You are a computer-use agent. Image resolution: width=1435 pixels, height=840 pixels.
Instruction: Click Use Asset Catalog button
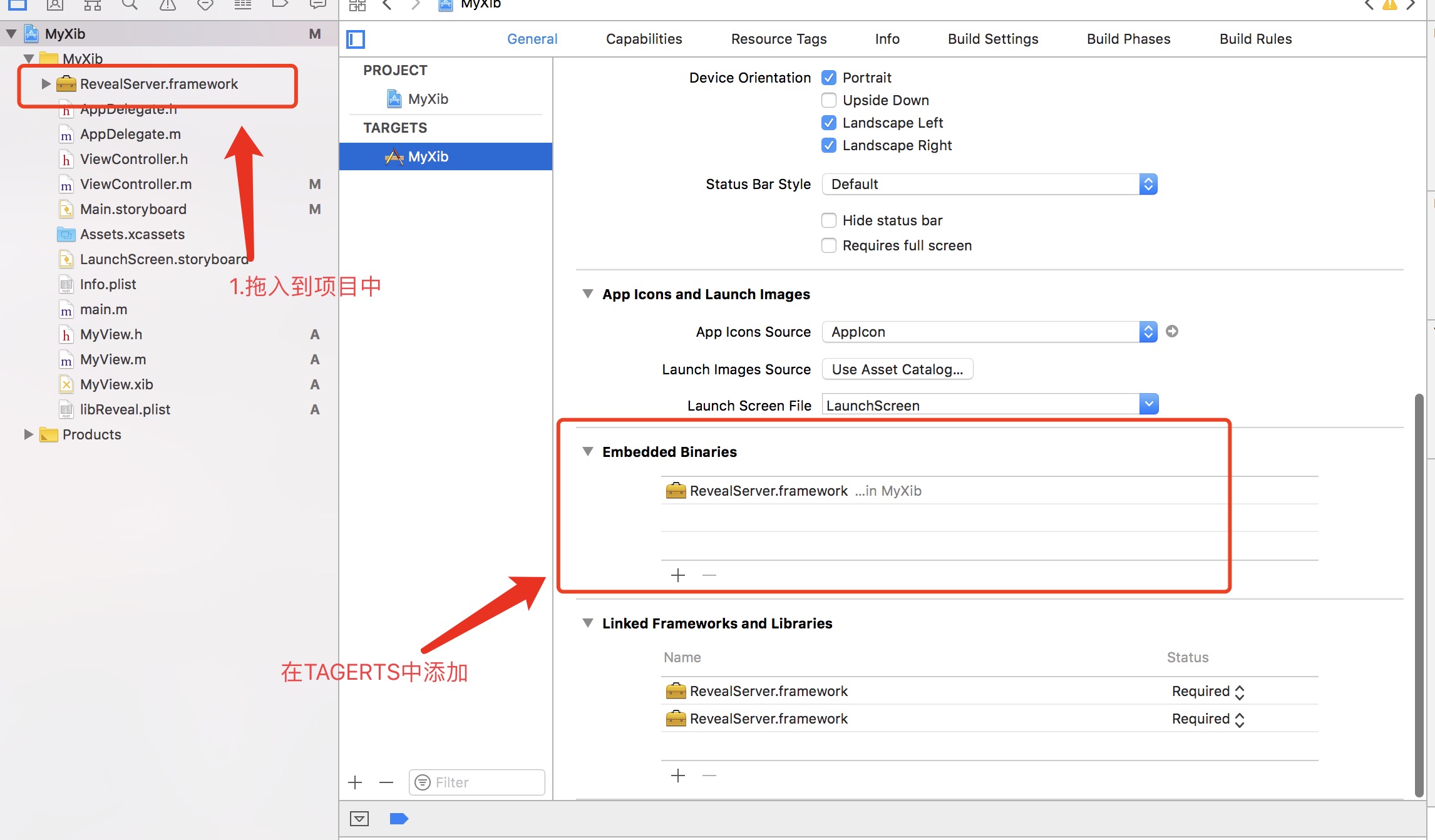(x=897, y=369)
